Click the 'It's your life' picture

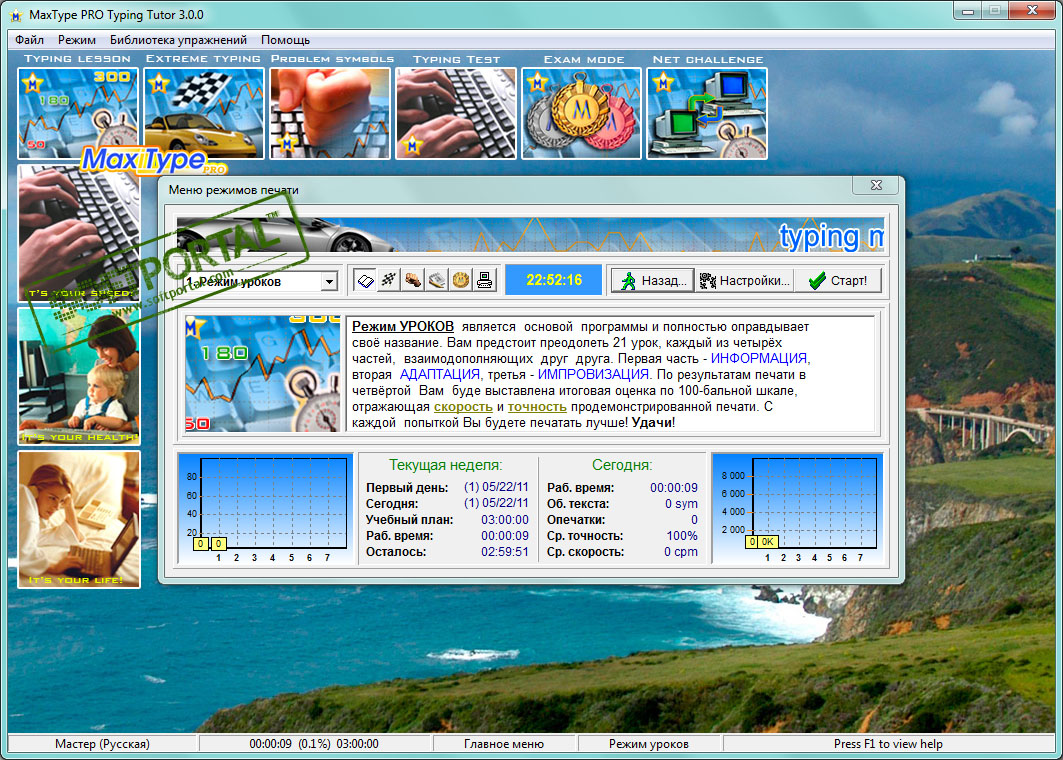79,519
